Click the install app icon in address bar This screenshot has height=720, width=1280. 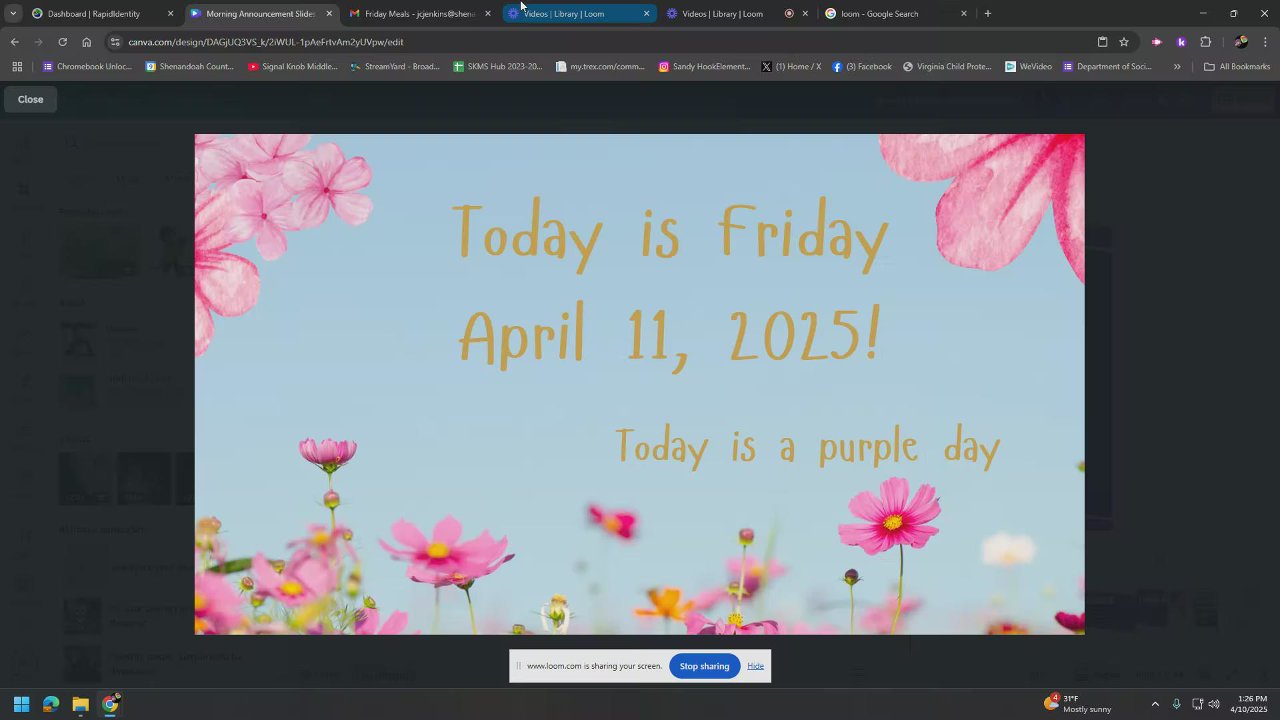point(1102,42)
